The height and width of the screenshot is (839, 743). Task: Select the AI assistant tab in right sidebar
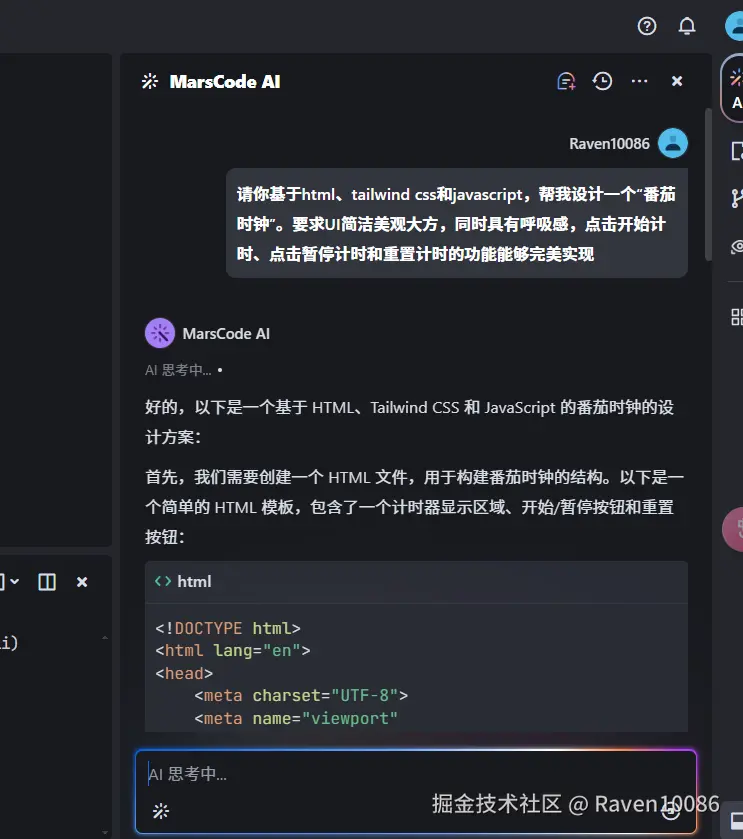pyautogui.click(x=734, y=88)
